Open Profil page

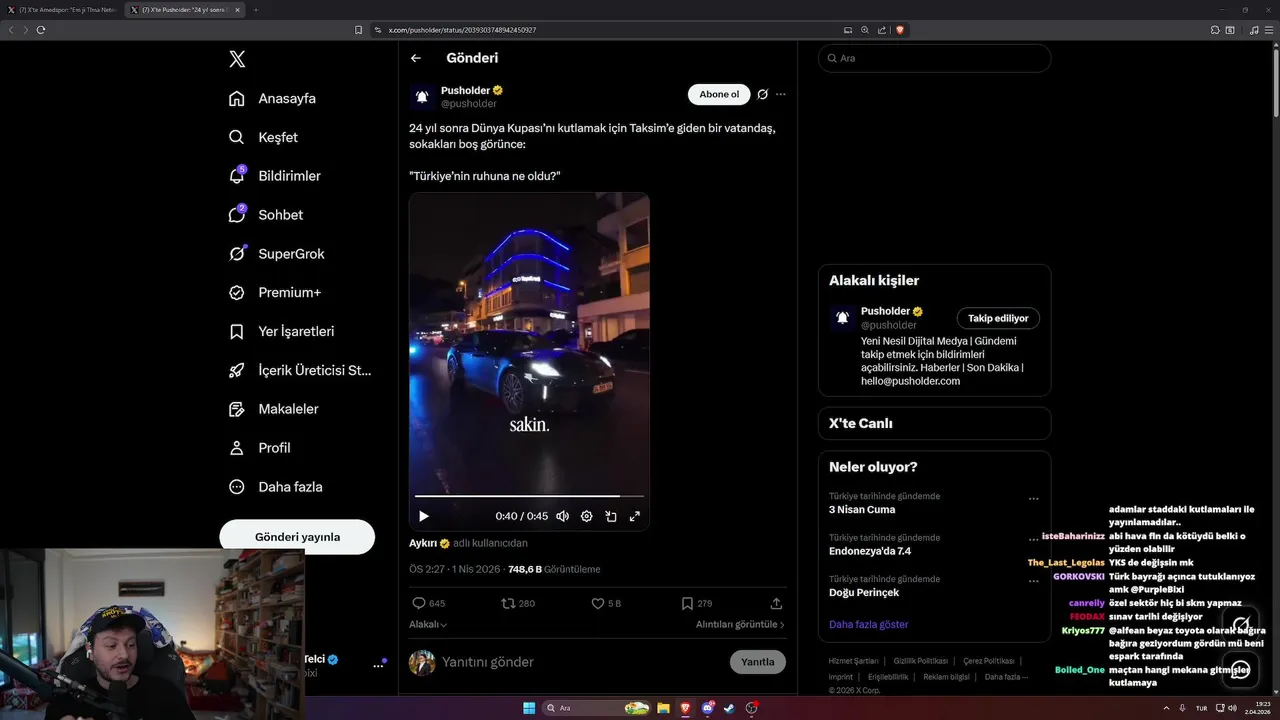[259, 448]
